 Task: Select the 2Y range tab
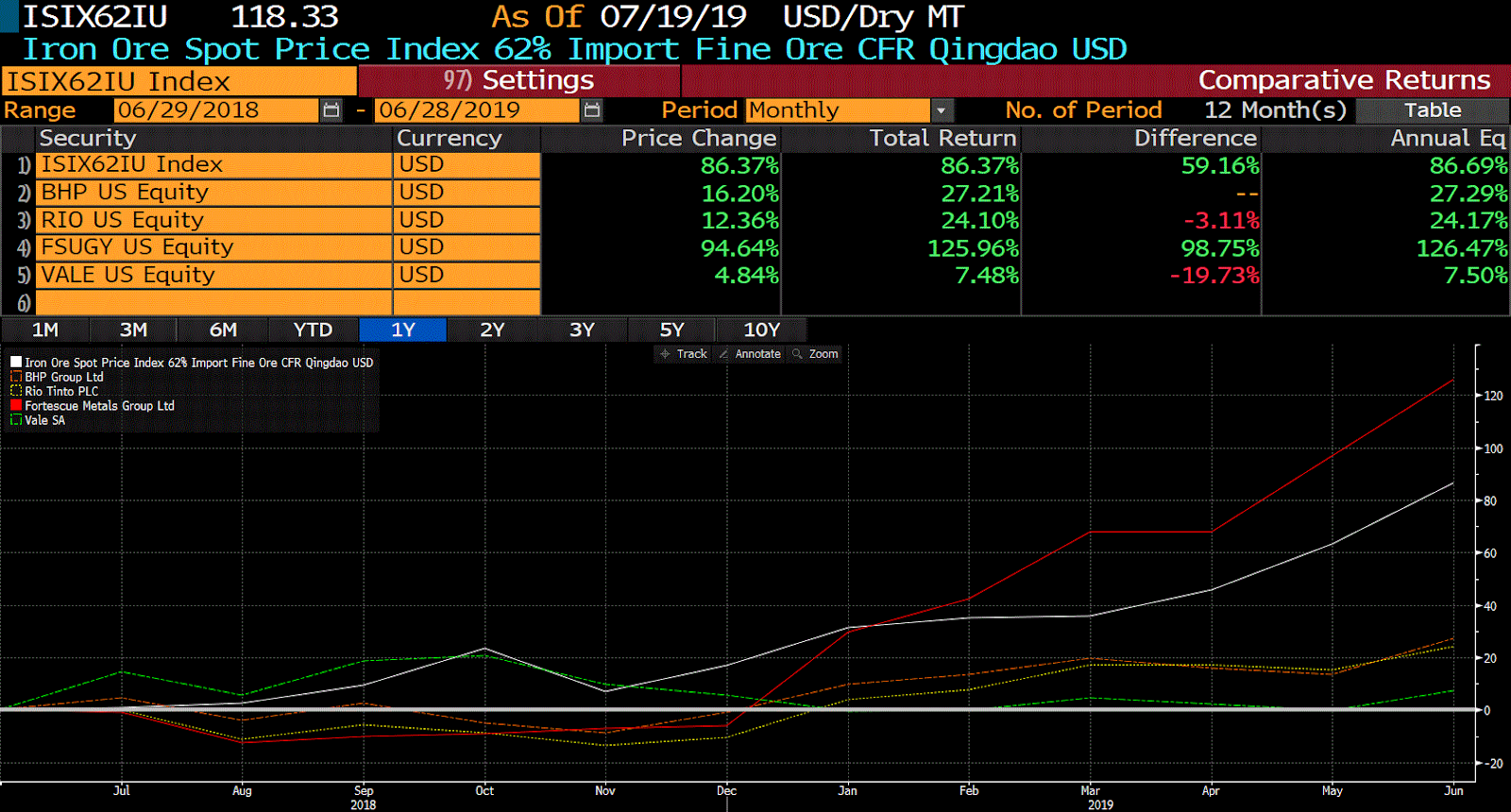click(x=492, y=330)
